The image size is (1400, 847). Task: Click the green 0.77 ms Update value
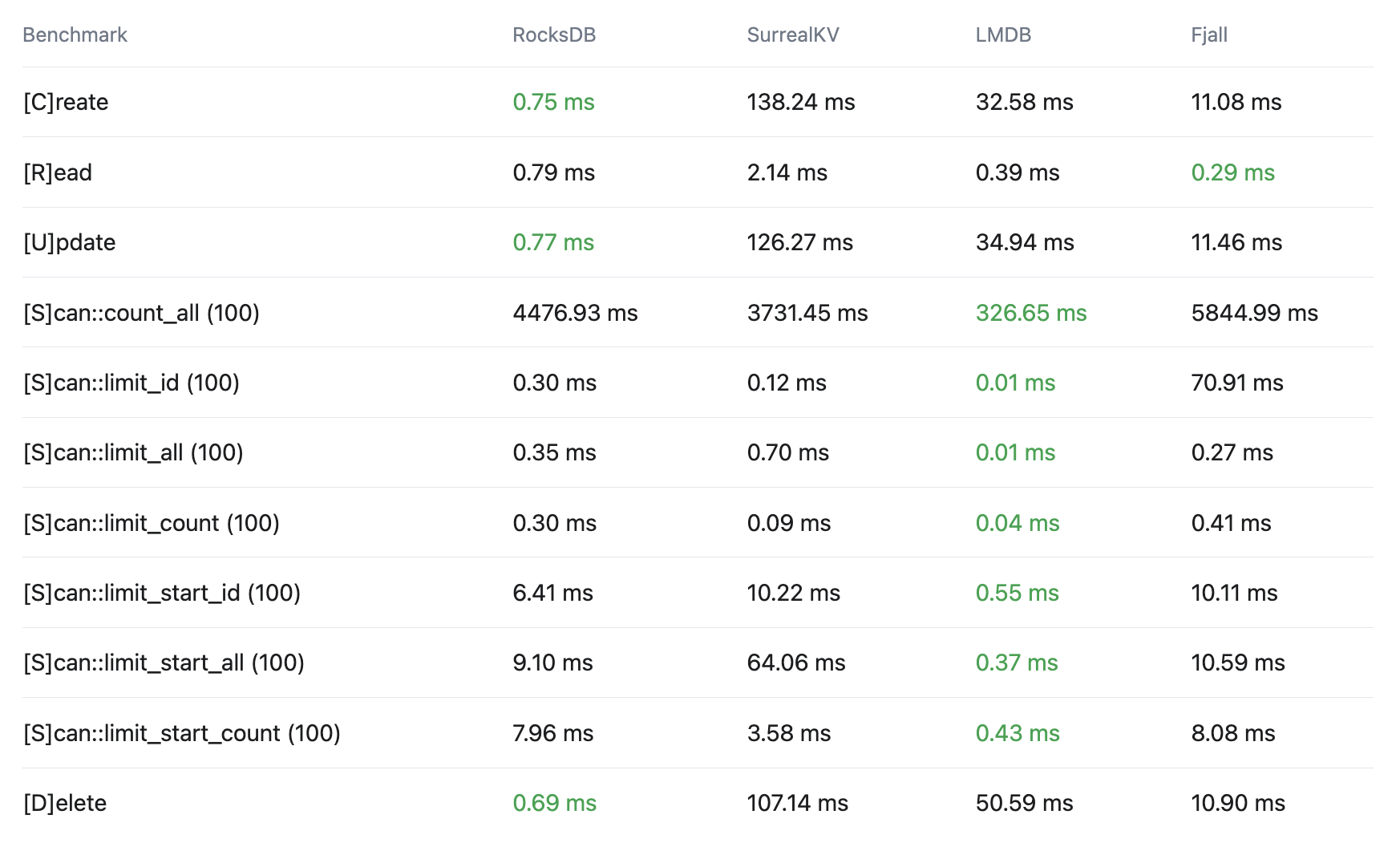554,242
